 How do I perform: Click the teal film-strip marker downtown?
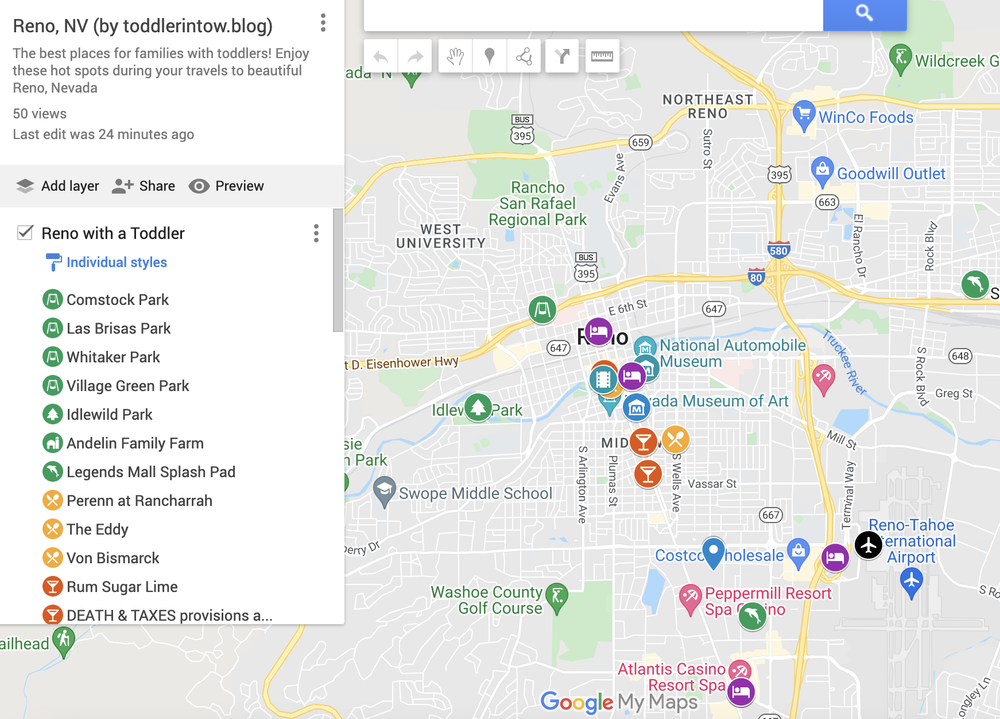coord(603,380)
